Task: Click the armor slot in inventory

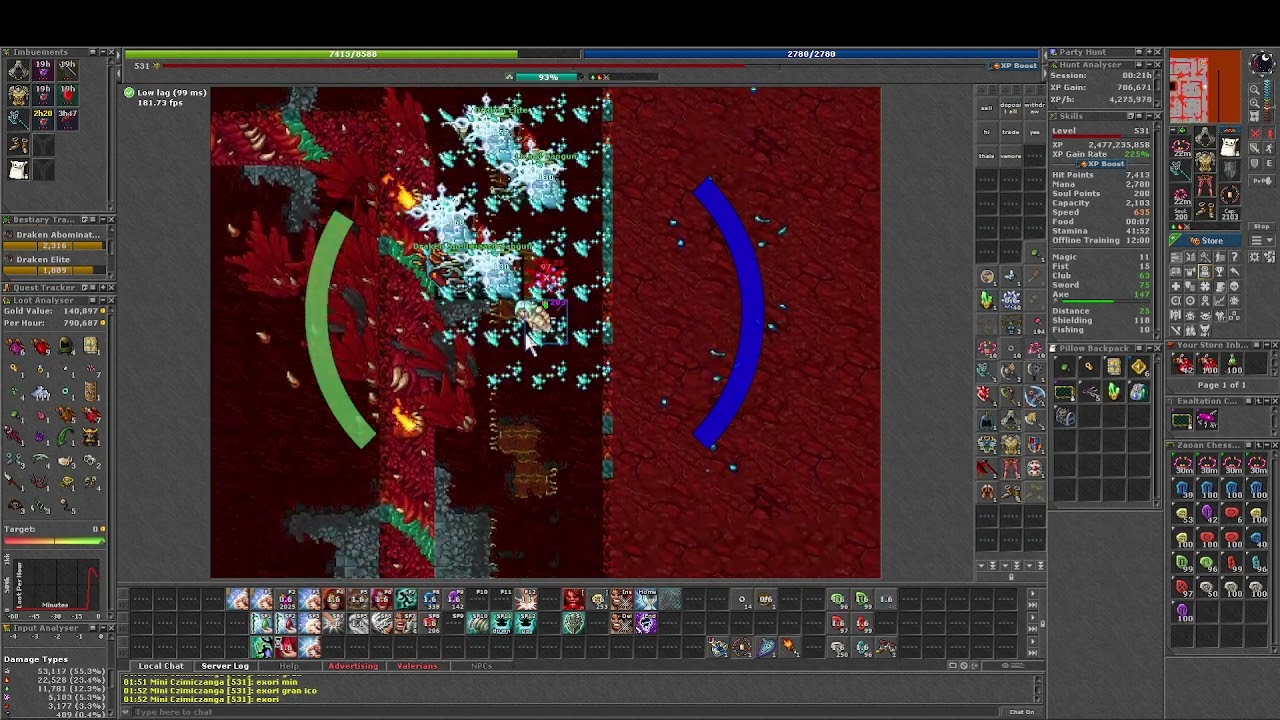Action: tap(1205, 161)
